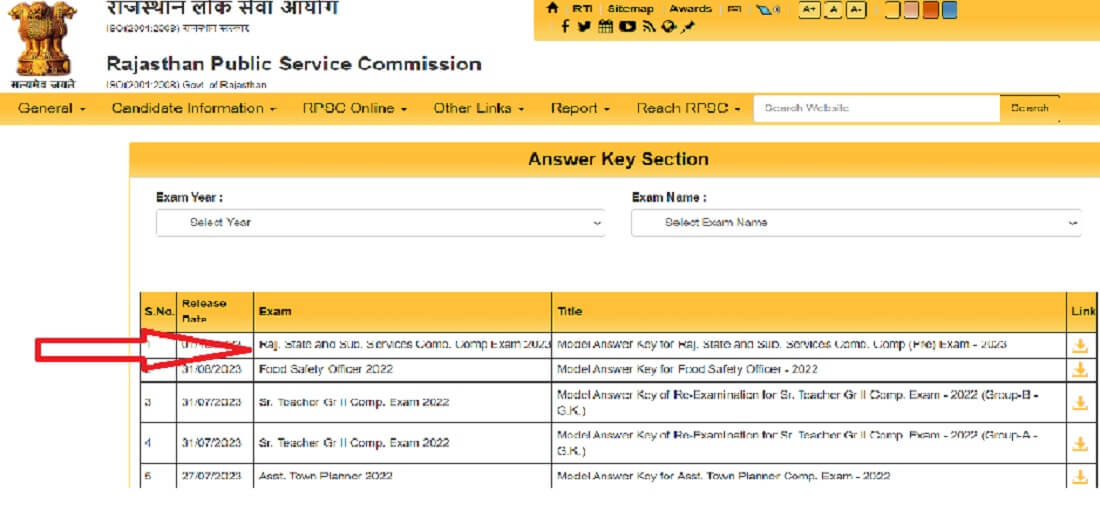The width and height of the screenshot is (1100, 524).
Task: Click the Group-A G.K. Re-Examination title
Action: (x=798, y=443)
